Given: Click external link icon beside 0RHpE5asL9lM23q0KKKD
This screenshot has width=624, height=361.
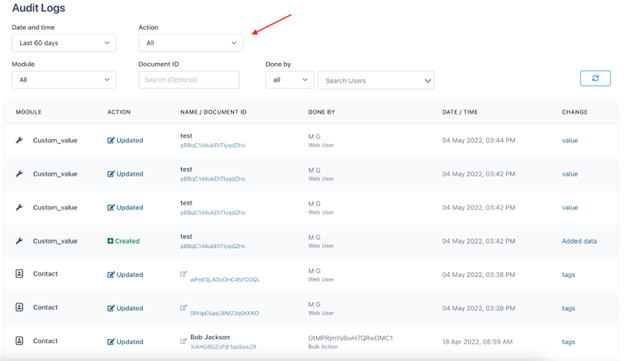Looking at the screenshot, I should click(x=183, y=307).
